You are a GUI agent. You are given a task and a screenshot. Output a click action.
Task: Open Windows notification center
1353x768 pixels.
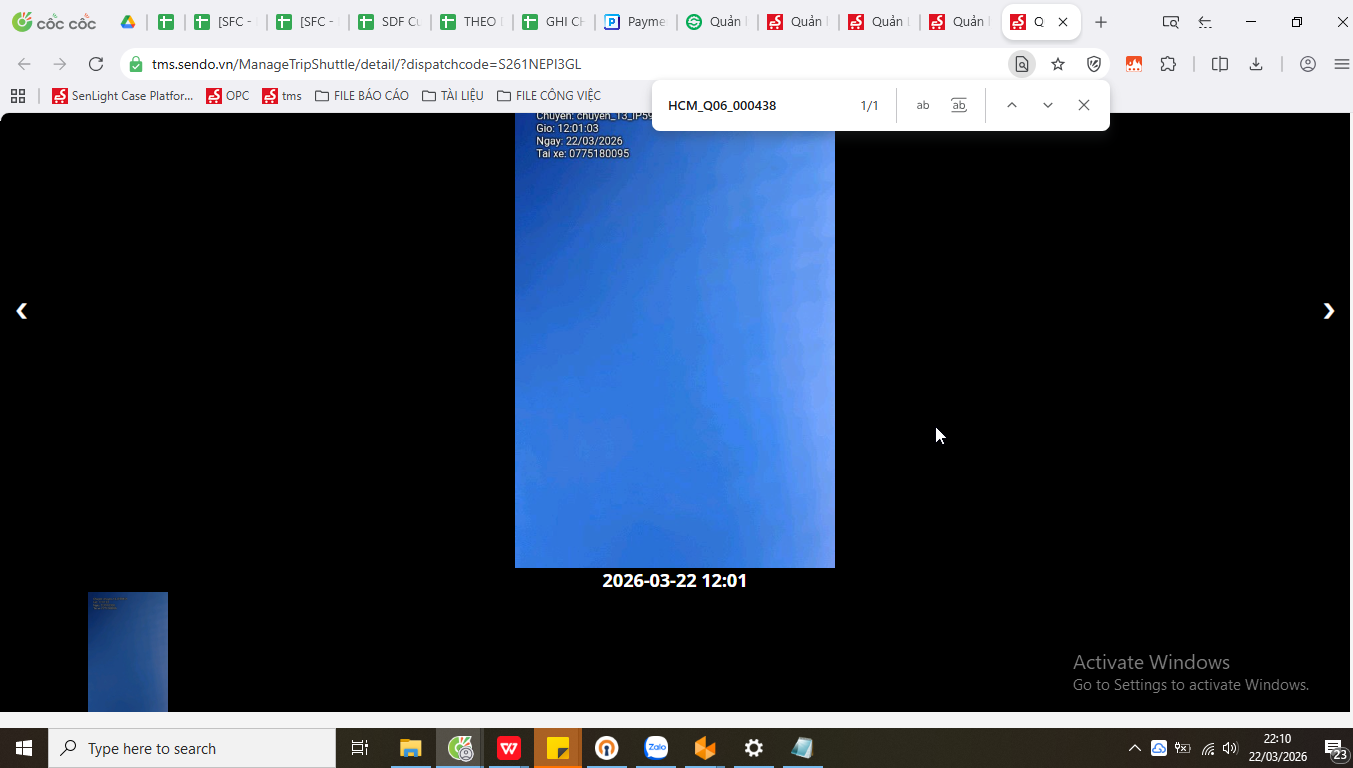(x=1334, y=748)
